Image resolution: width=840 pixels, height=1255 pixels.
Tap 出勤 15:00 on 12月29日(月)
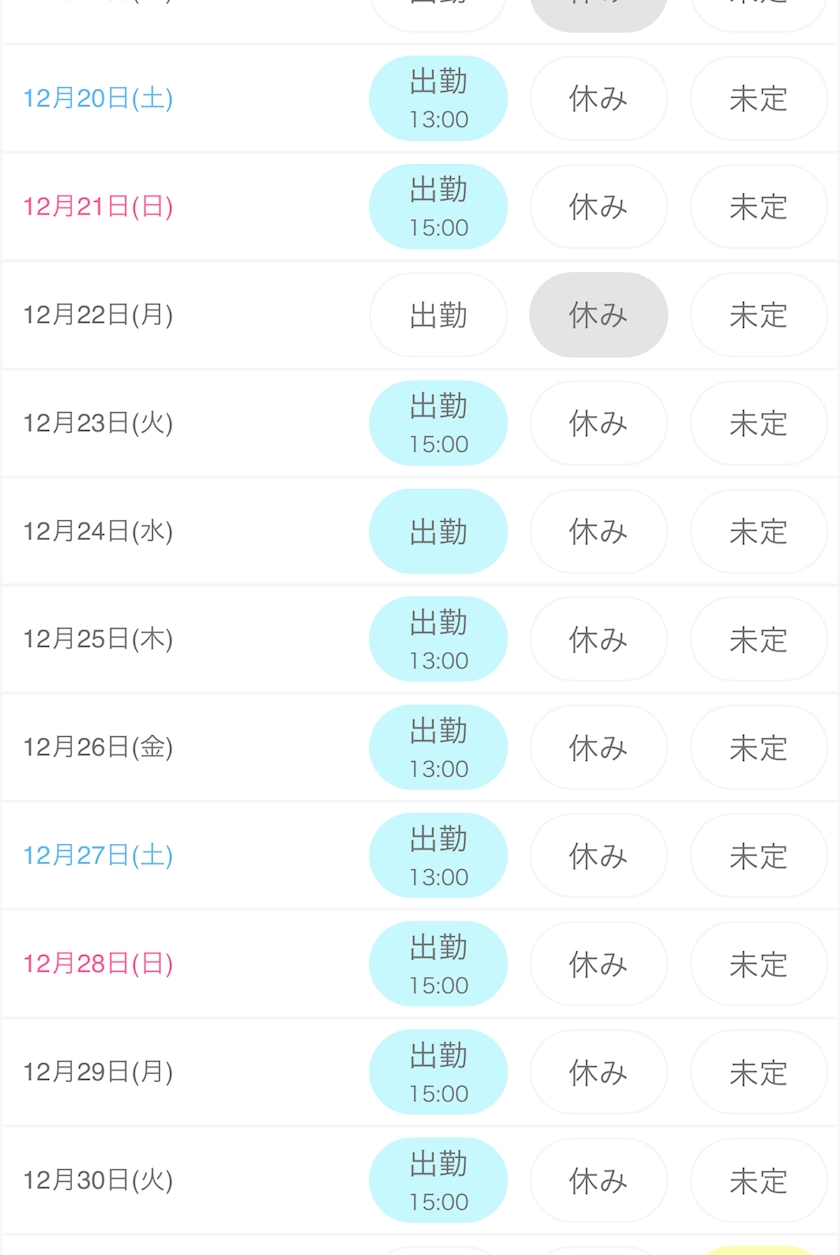coord(438,1072)
